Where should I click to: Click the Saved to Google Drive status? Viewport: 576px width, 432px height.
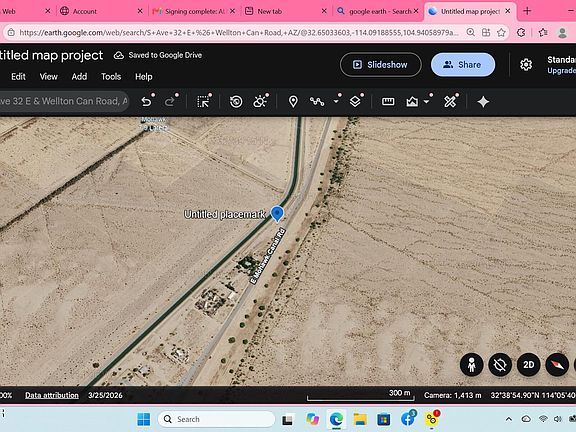(x=158, y=55)
